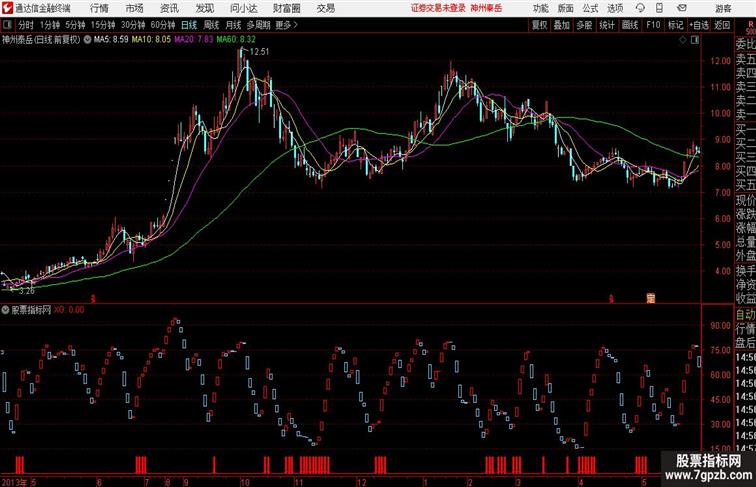756x487 pixels.
Task: Click the 统计 statistics button
Action: click(x=607, y=25)
